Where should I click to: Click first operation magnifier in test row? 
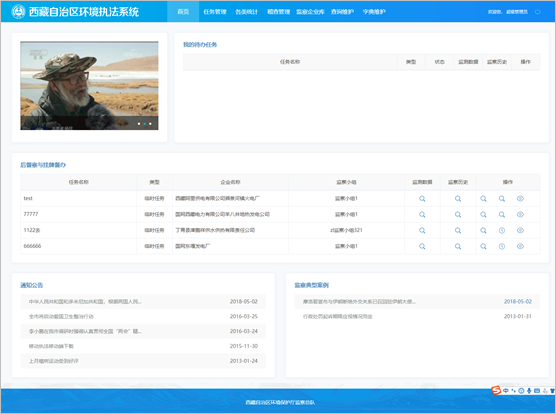click(483, 198)
